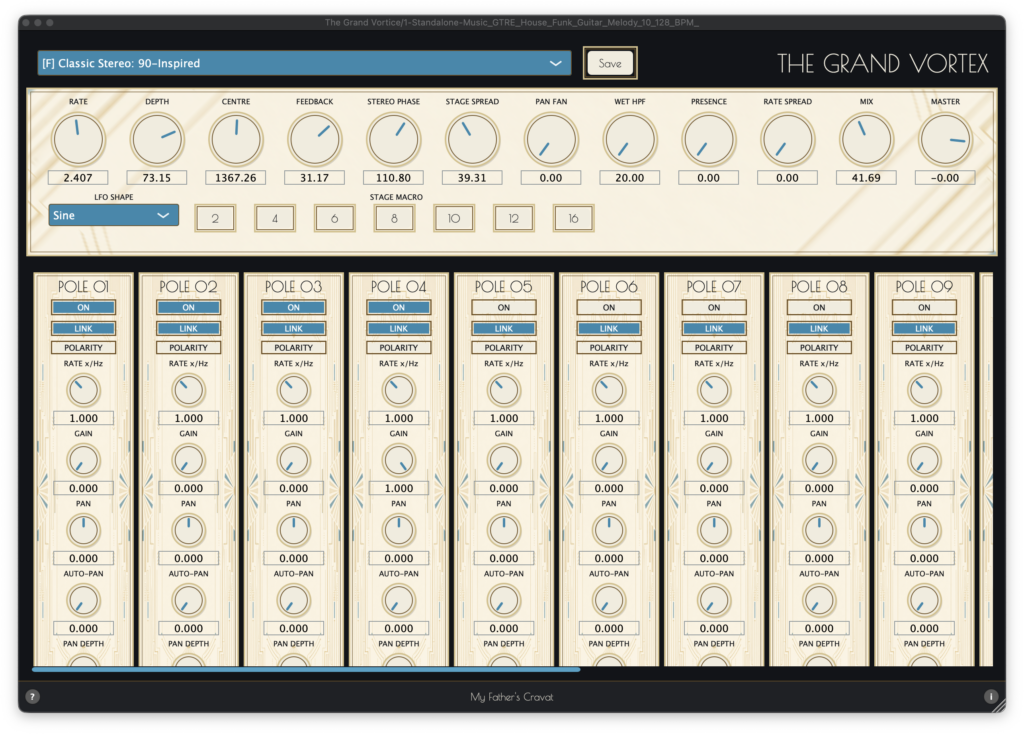Select stage macro 2
This screenshot has height=734, width=1024.
click(x=215, y=218)
